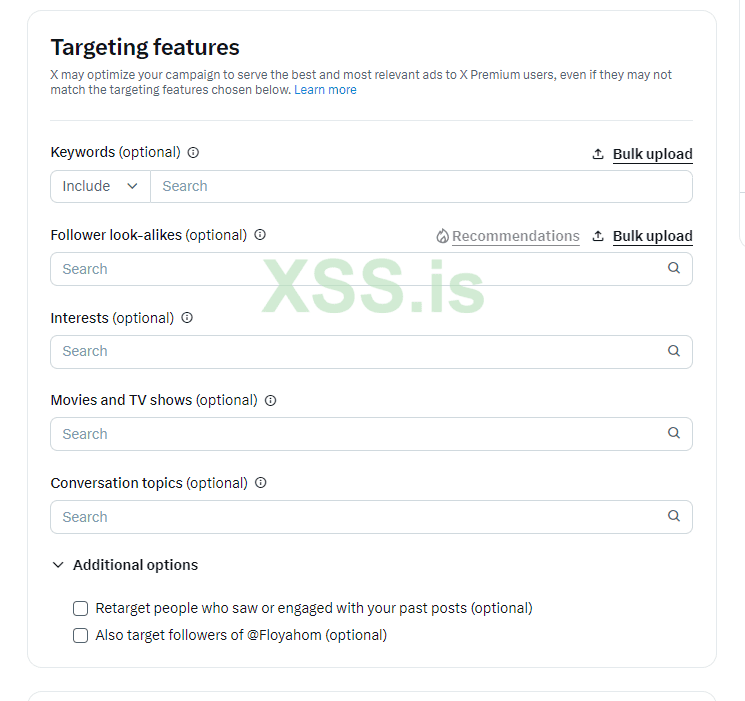
Task: Click the Interests search input box
Action: pos(360,351)
